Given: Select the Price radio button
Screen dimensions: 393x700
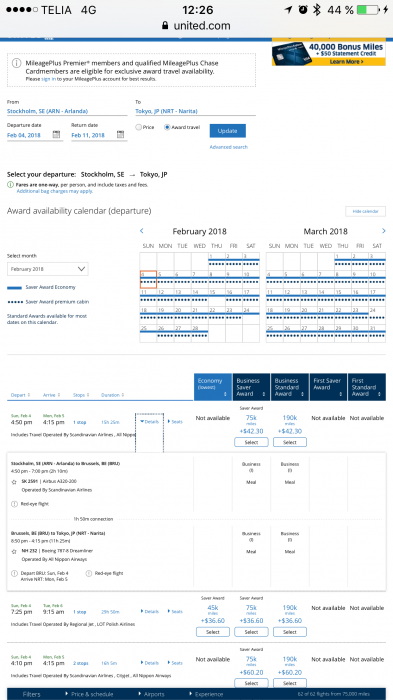Looking at the screenshot, I should pos(138,127).
